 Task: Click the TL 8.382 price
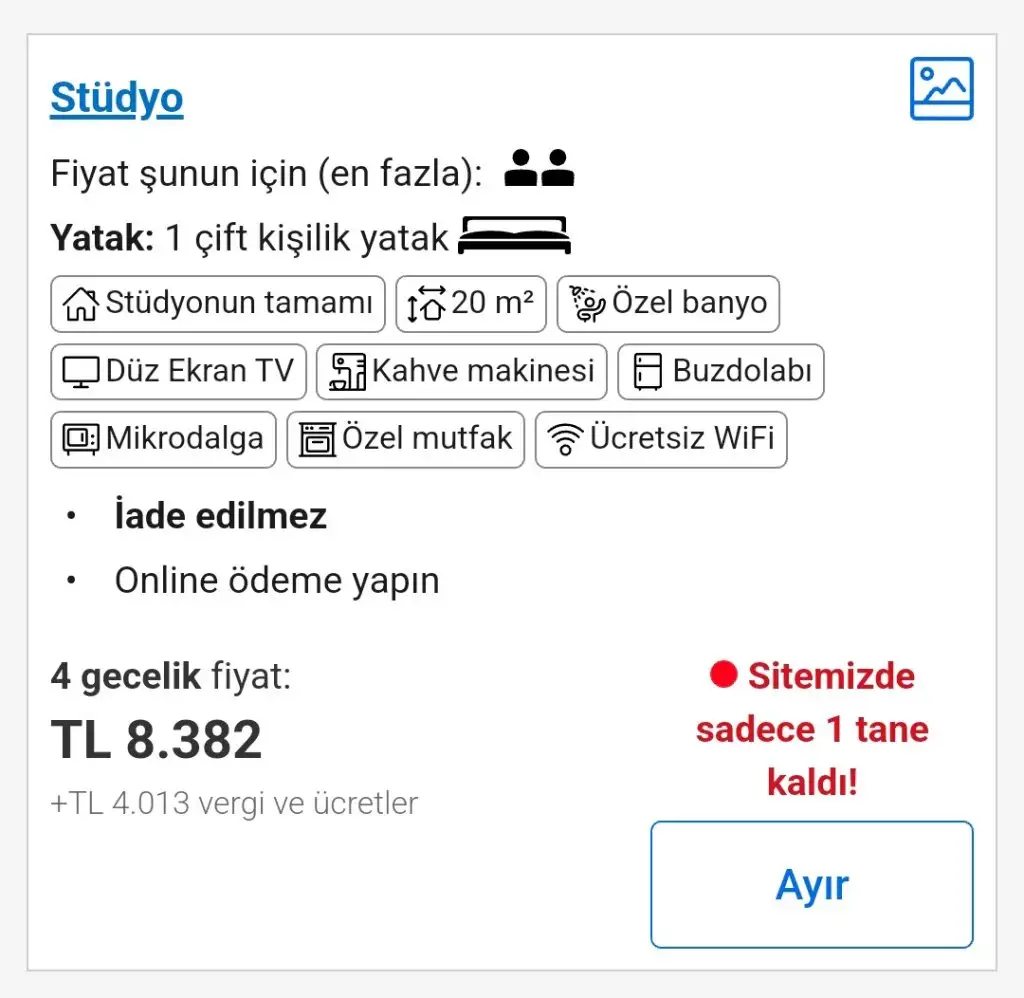(x=157, y=740)
